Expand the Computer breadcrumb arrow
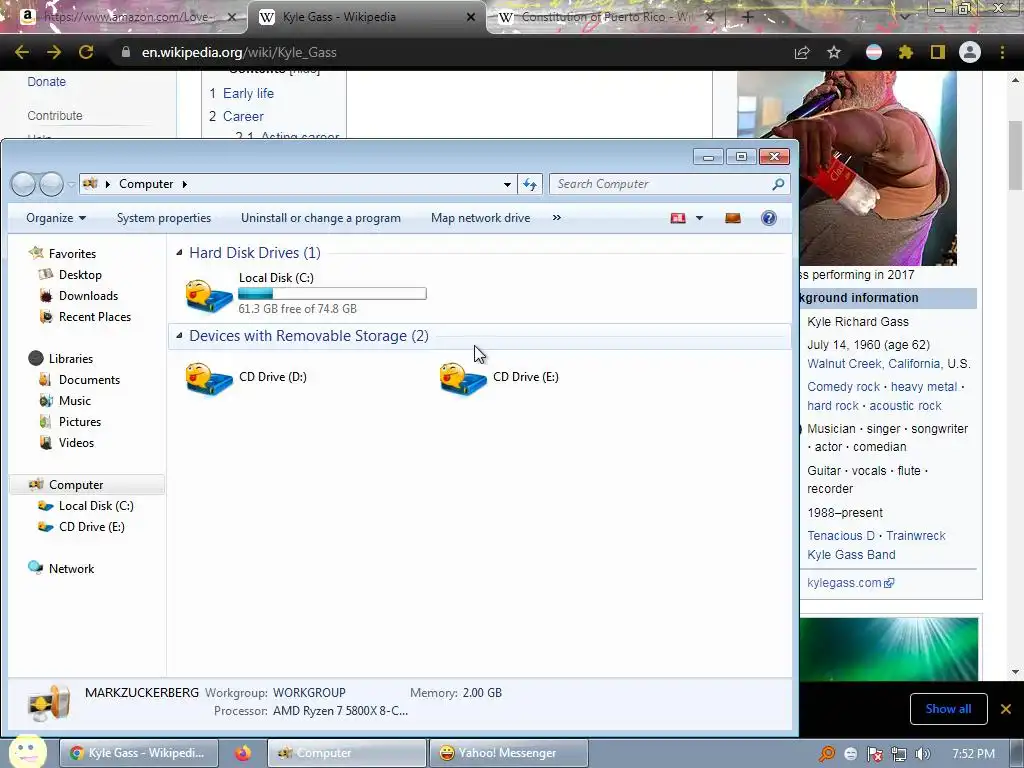Image resolution: width=1024 pixels, height=768 pixels. (185, 184)
